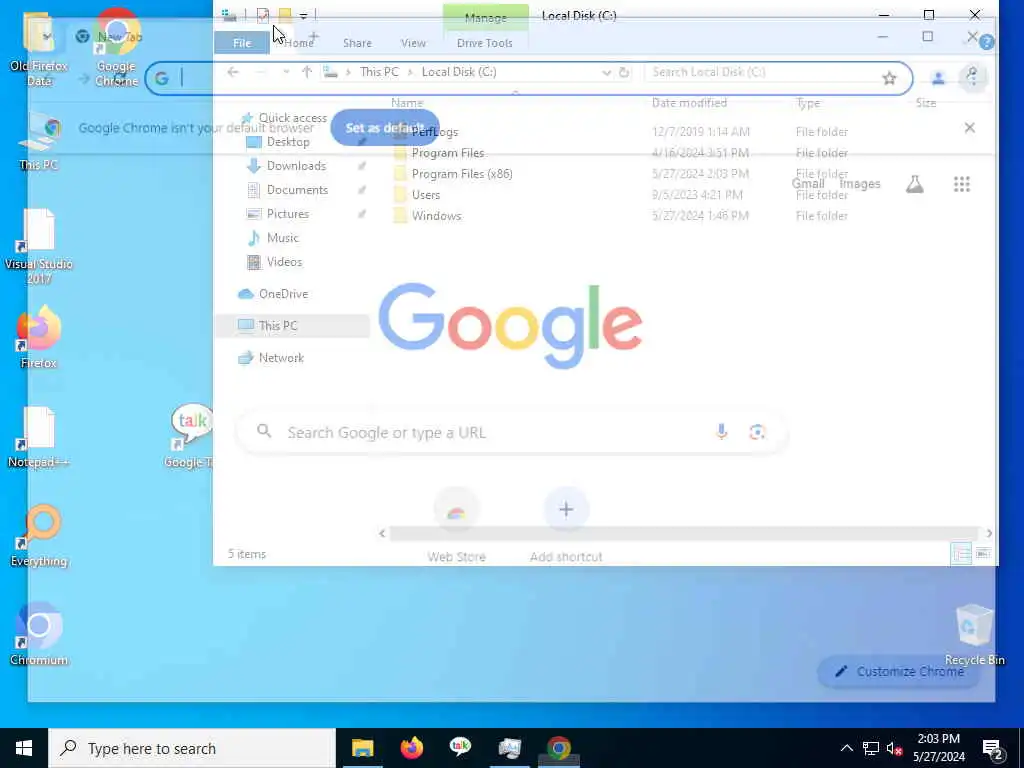Select the Everything desktop shortcut

coord(39,537)
